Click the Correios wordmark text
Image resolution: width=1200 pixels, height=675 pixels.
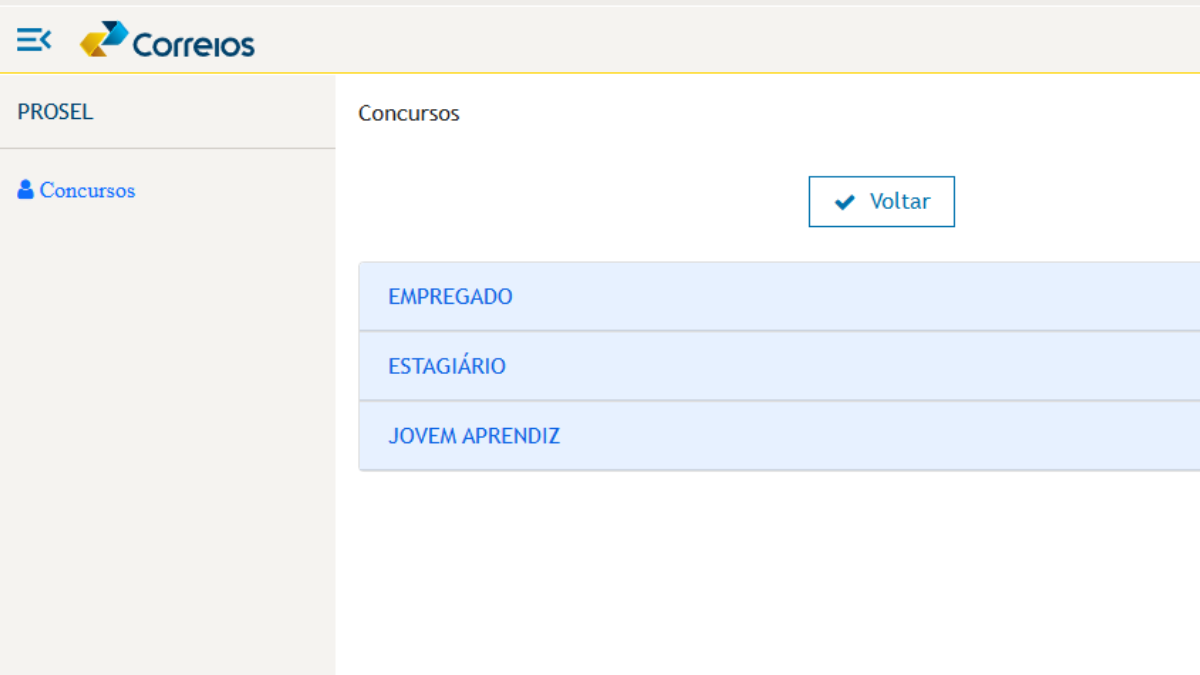pos(193,45)
